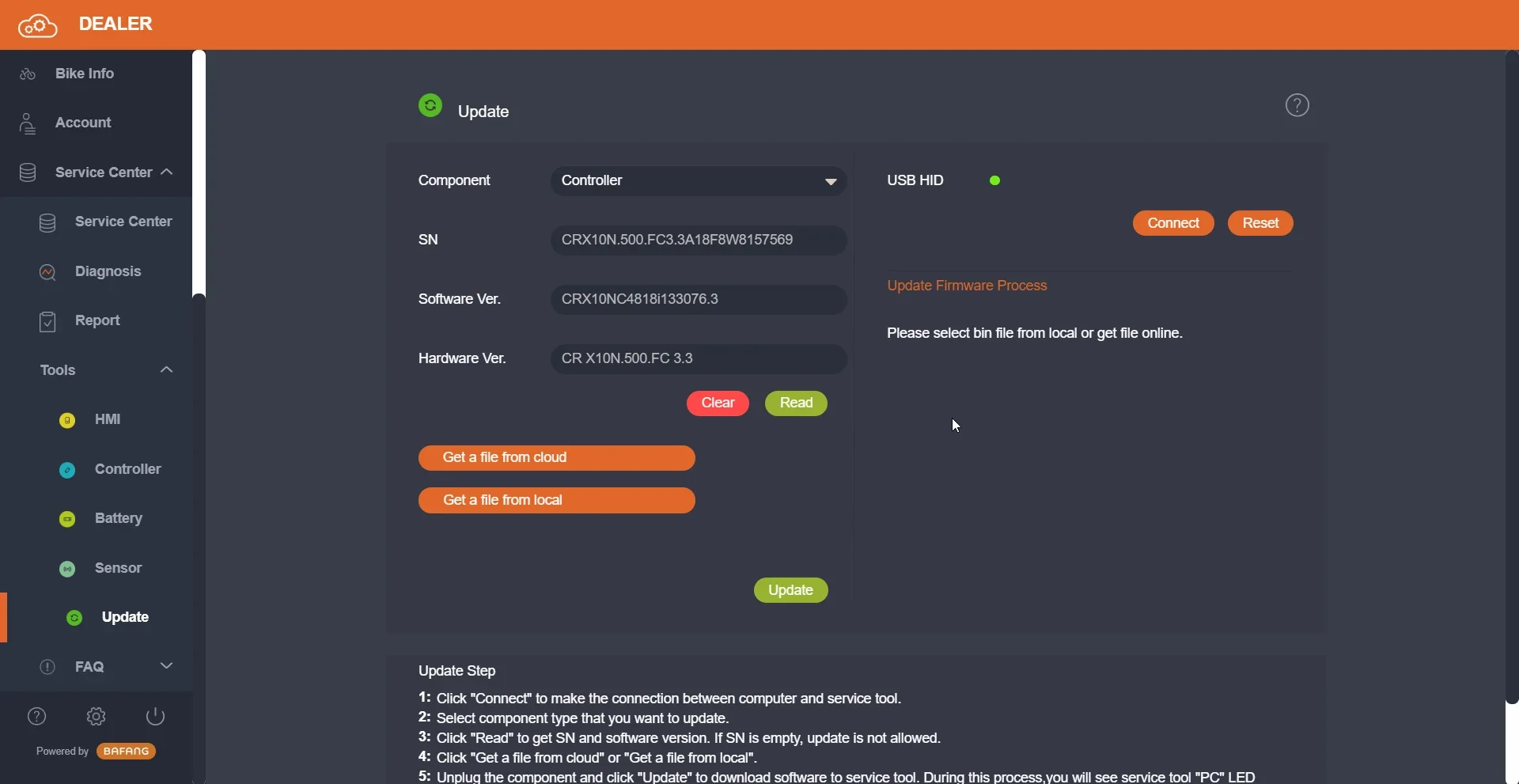Click the Connect button
Image resolution: width=1519 pixels, height=784 pixels.
[1173, 224]
